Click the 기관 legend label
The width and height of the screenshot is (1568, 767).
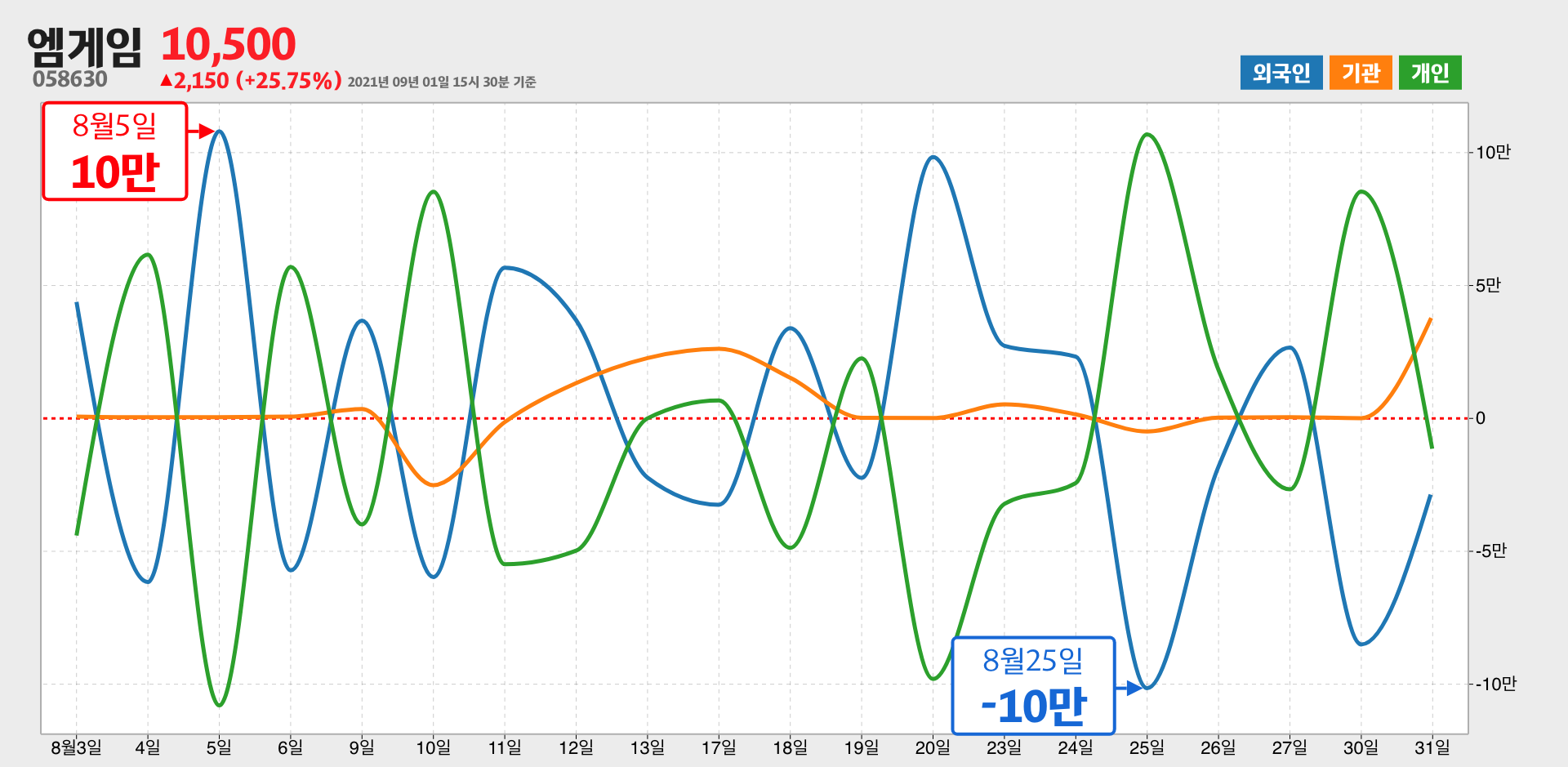pyautogui.click(x=1361, y=73)
